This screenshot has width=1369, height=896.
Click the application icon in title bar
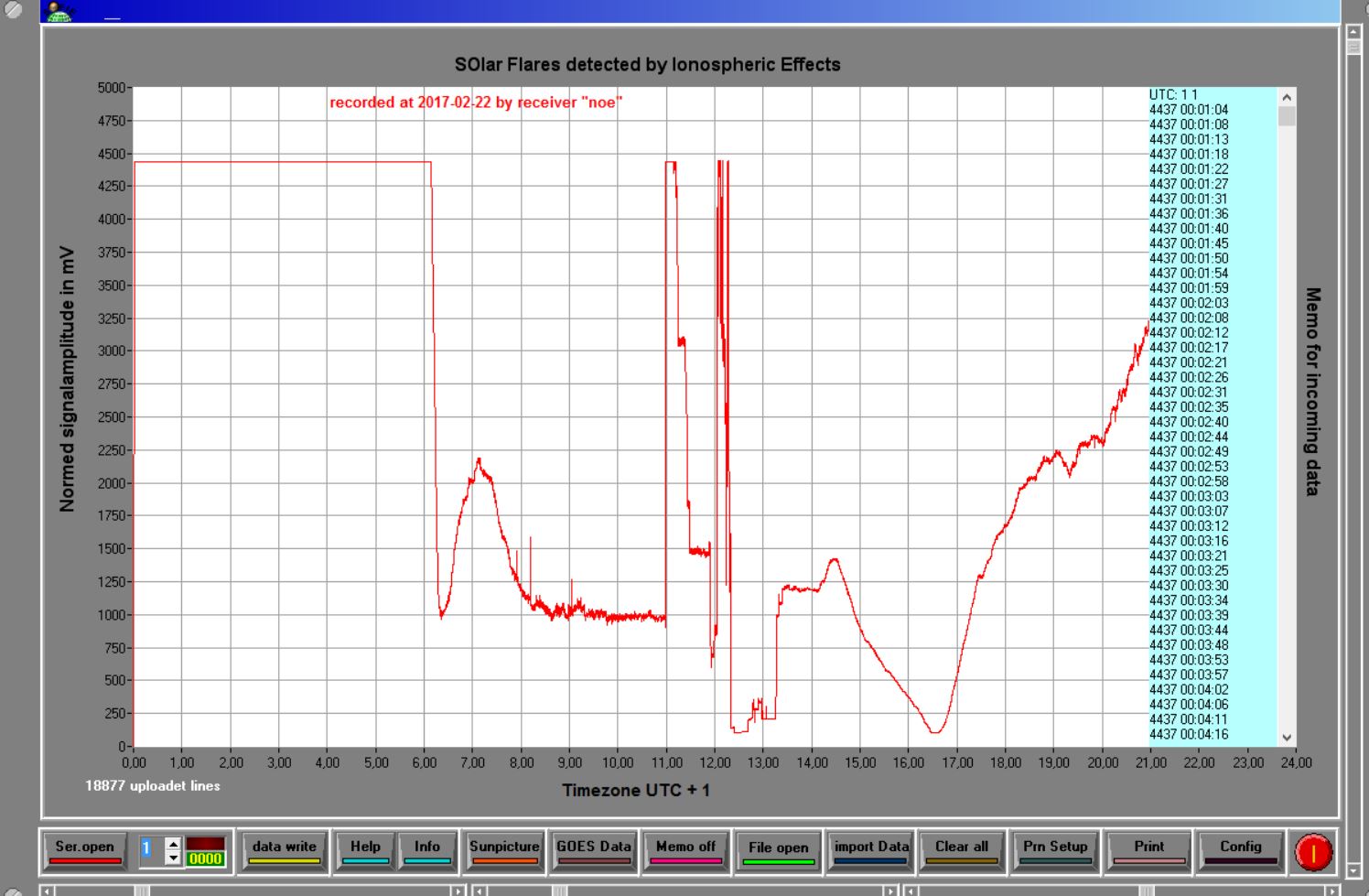(59, 12)
